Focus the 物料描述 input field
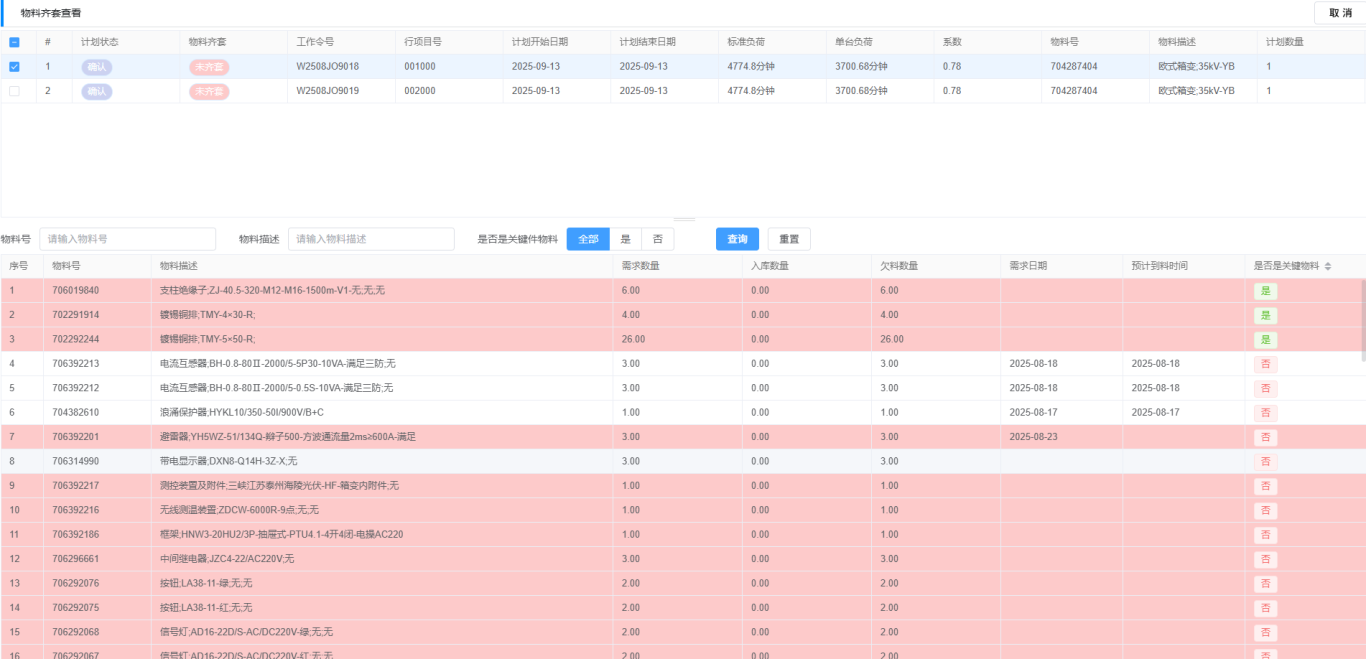 371,239
